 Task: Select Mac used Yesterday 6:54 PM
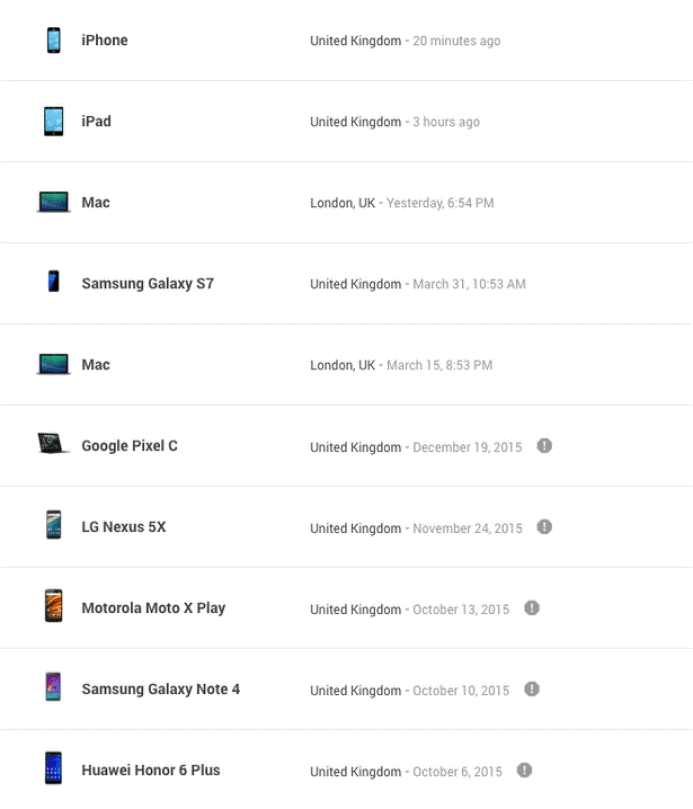(346, 202)
